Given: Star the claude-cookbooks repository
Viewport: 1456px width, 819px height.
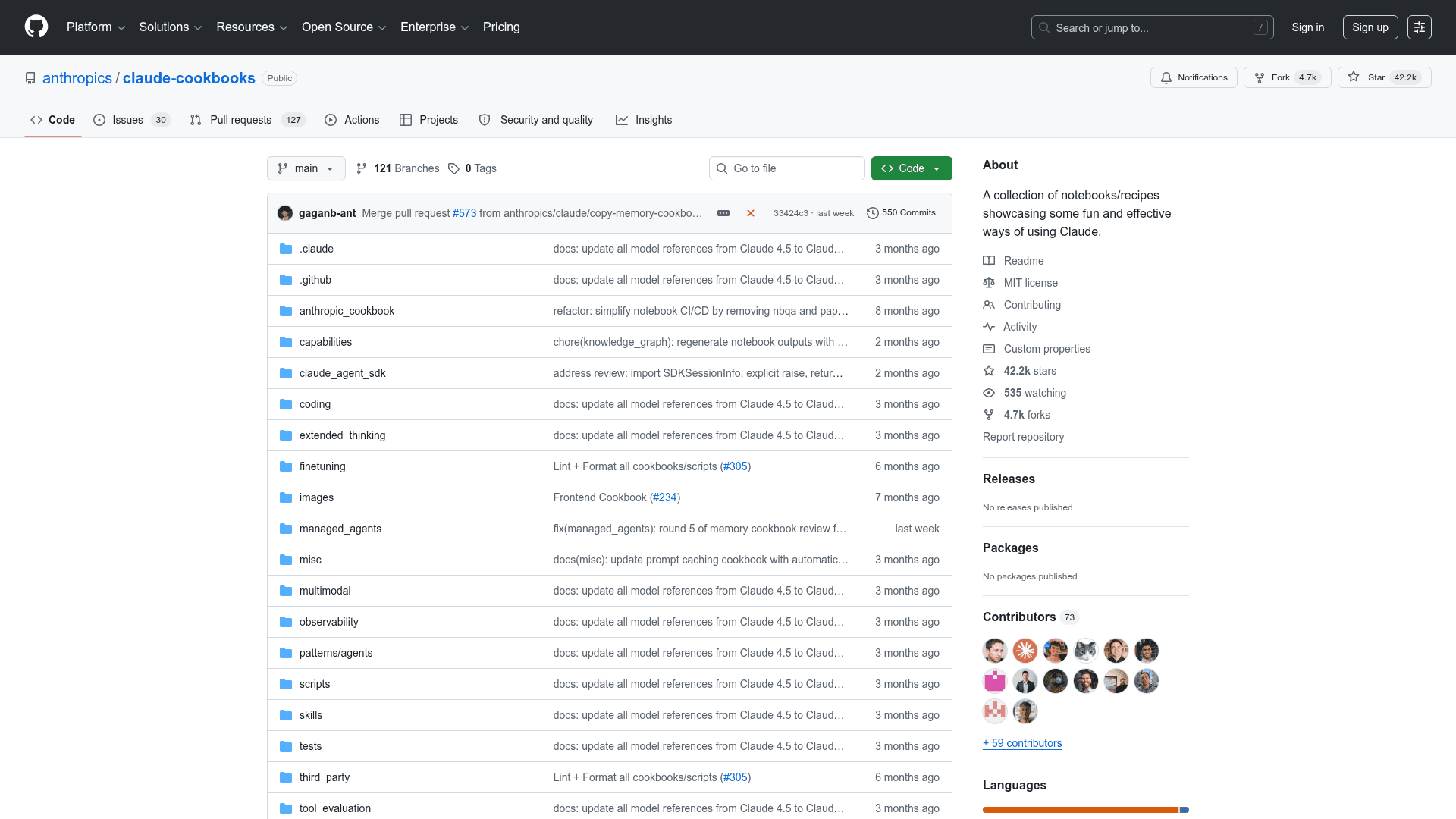Looking at the screenshot, I should (x=1385, y=77).
